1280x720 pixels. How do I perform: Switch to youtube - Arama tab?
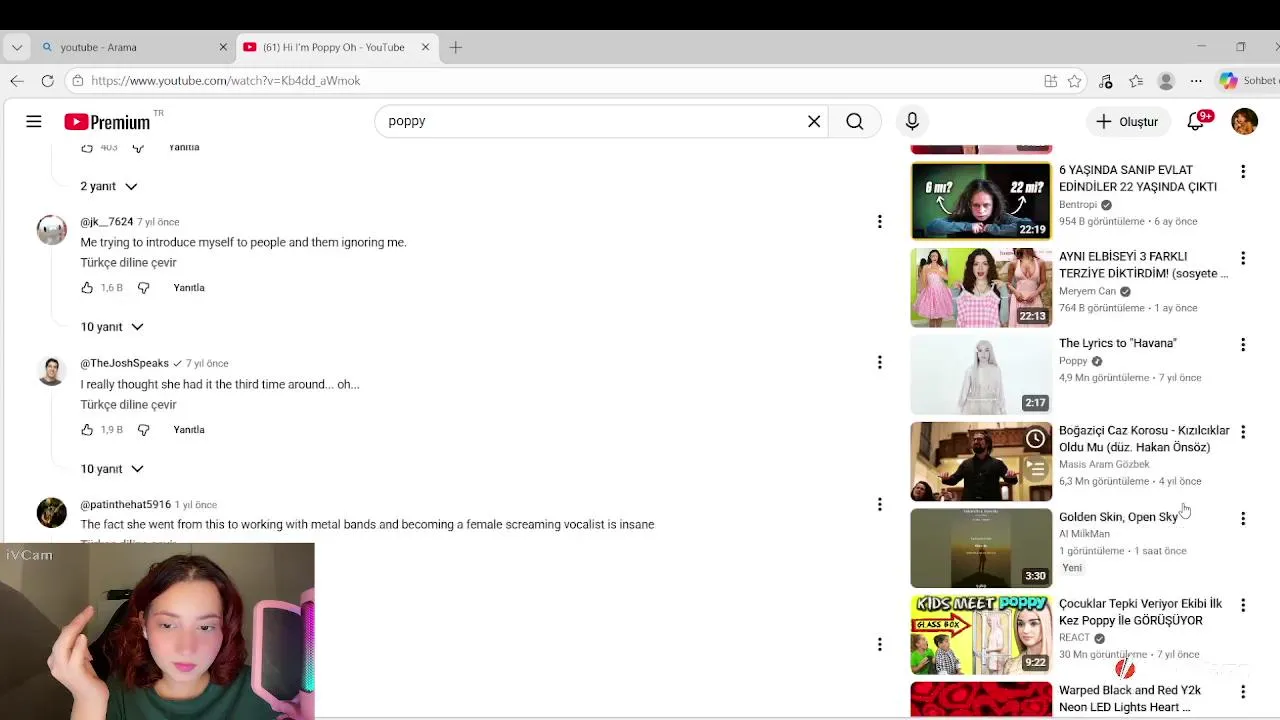pyautogui.click(x=134, y=47)
